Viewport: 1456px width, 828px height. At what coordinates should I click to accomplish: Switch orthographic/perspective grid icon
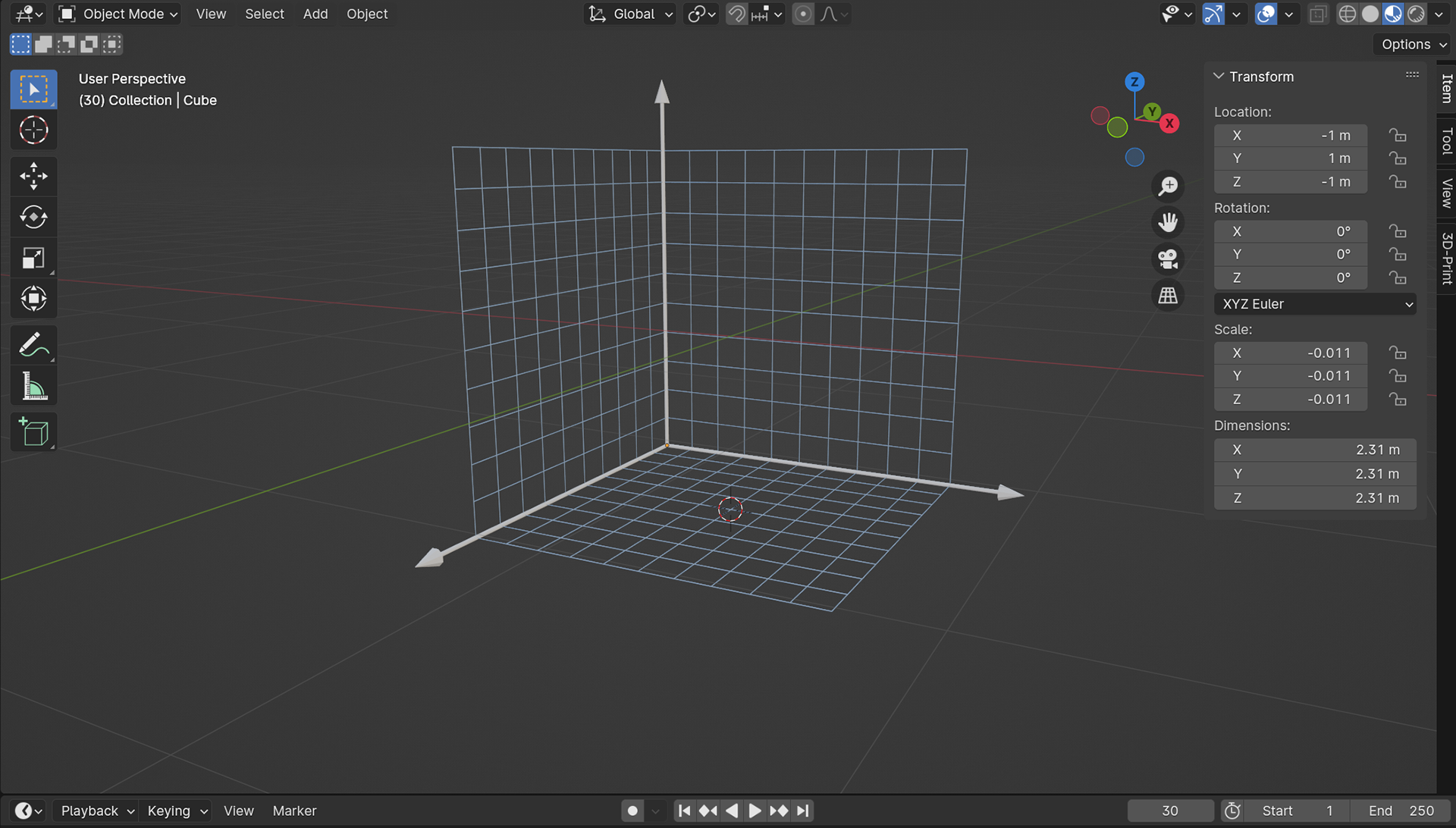click(1168, 295)
